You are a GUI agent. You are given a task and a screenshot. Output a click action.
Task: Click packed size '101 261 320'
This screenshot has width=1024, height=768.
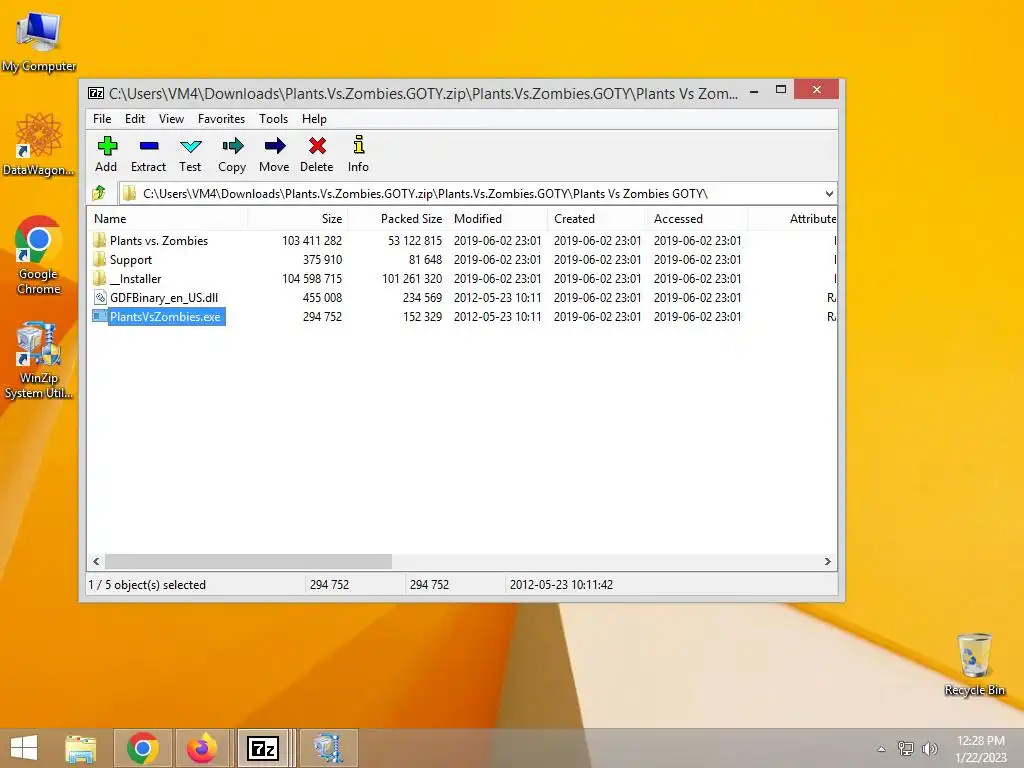click(x=411, y=278)
